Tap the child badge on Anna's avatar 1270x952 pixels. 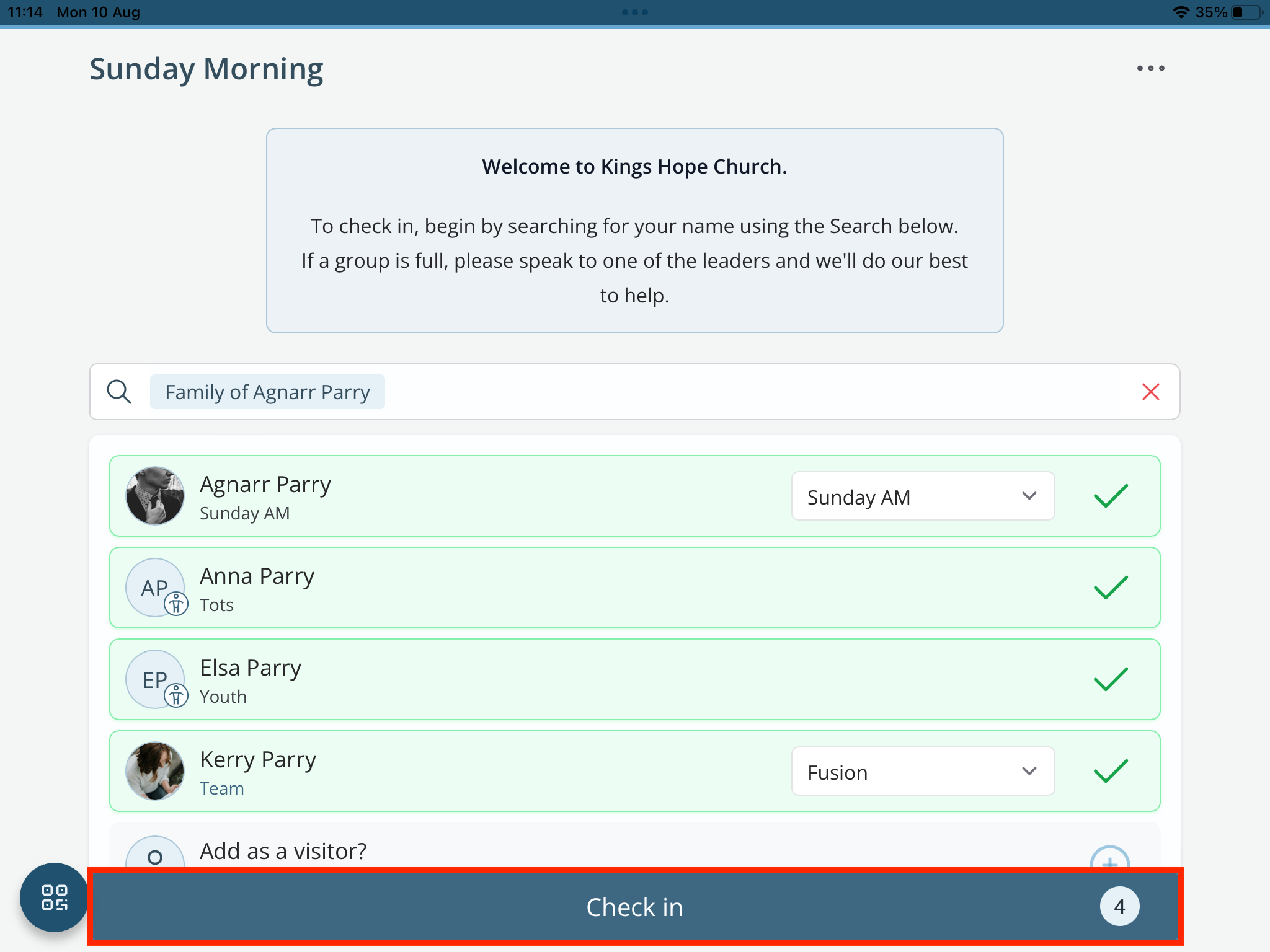coord(176,604)
